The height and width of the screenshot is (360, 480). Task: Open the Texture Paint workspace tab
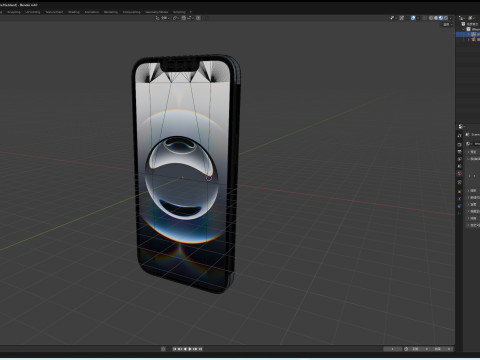pyautogui.click(x=54, y=12)
